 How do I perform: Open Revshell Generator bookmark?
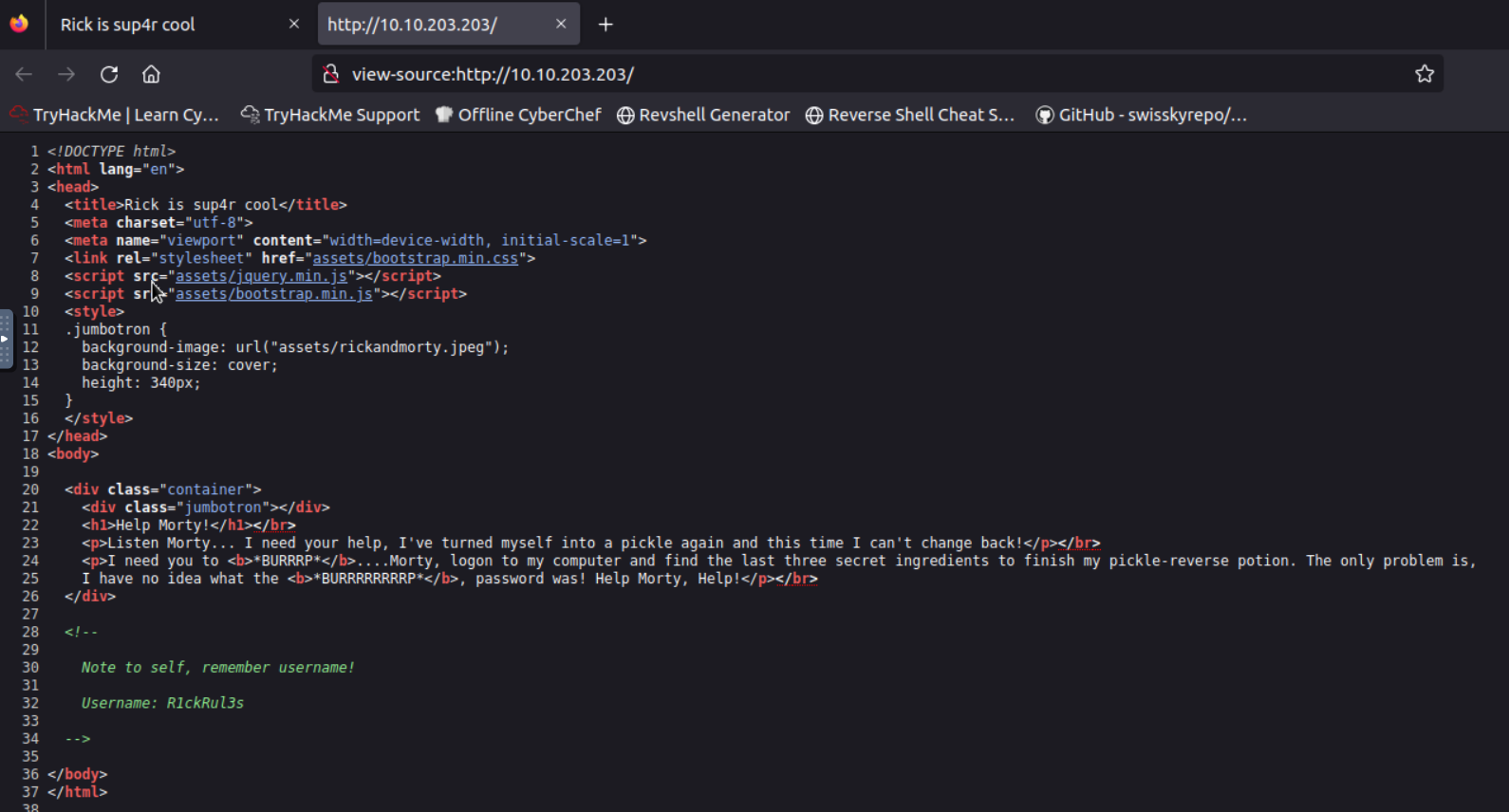(x=703, y=115)
